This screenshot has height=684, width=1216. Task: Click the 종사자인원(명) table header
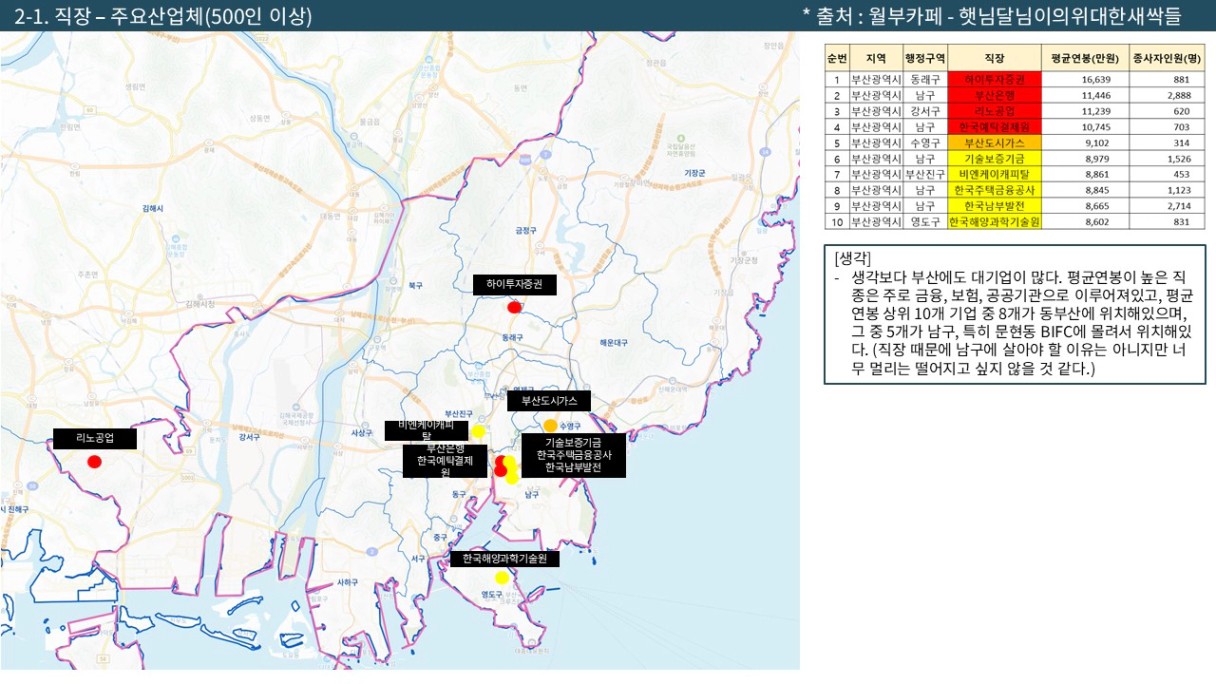click(1166, 58)
